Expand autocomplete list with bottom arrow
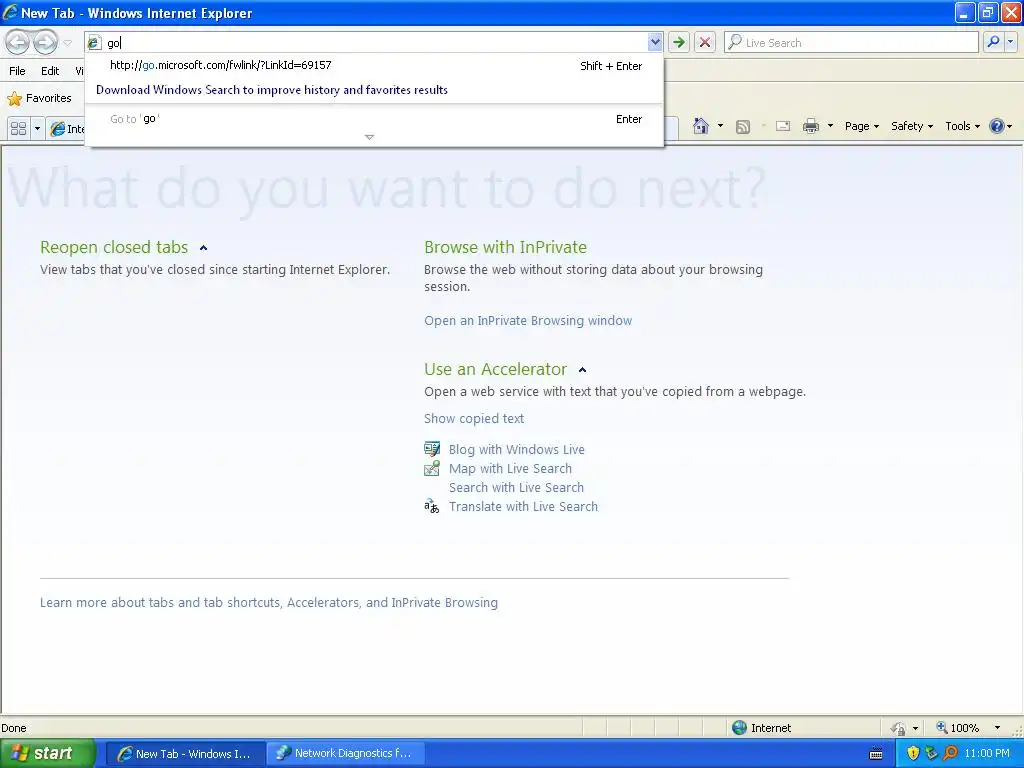Image resolution: width=1024 pixels, height=768 pixels. [x=369, y=137]
